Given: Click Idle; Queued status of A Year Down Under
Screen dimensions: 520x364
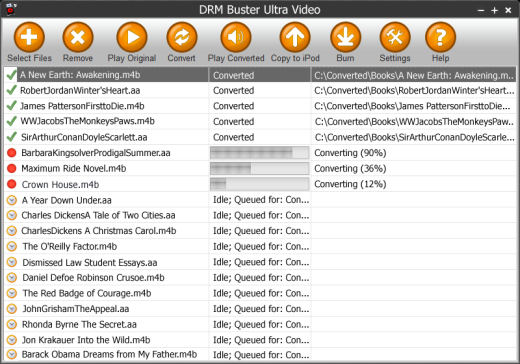Looking at the screenshot, I should tap(261, 200).
